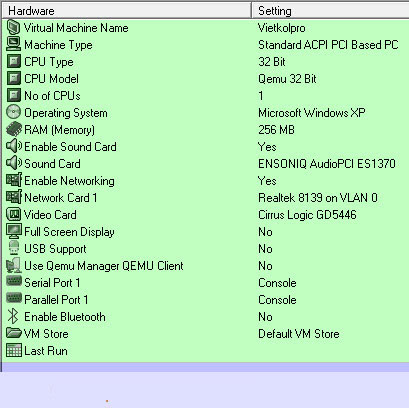This screenshot has height=408, width=409.
Task: Click the Enable Bluetooth icon
Action: point(13,316)
